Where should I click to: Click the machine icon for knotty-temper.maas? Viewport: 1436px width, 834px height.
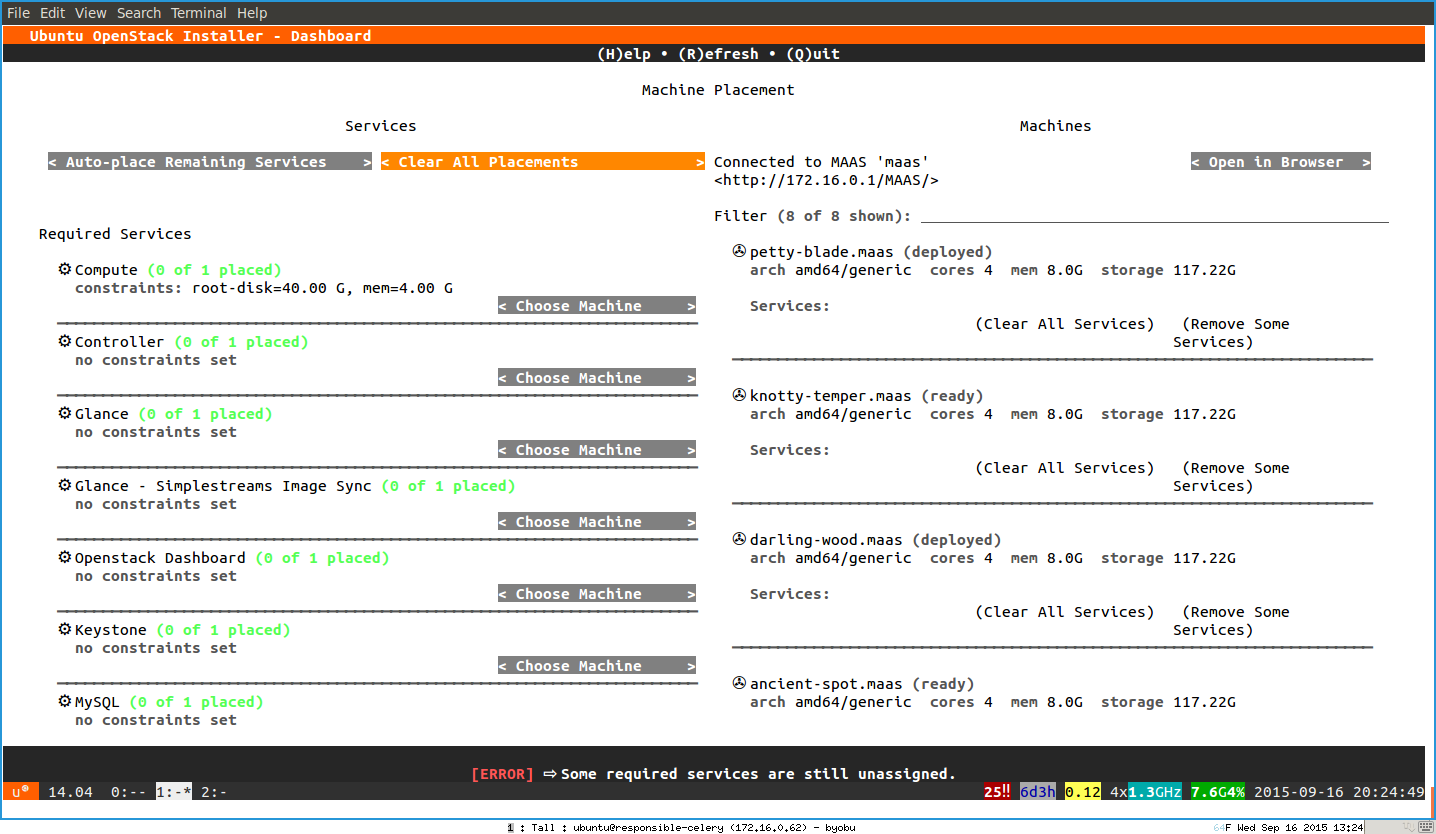coord(739,396)
